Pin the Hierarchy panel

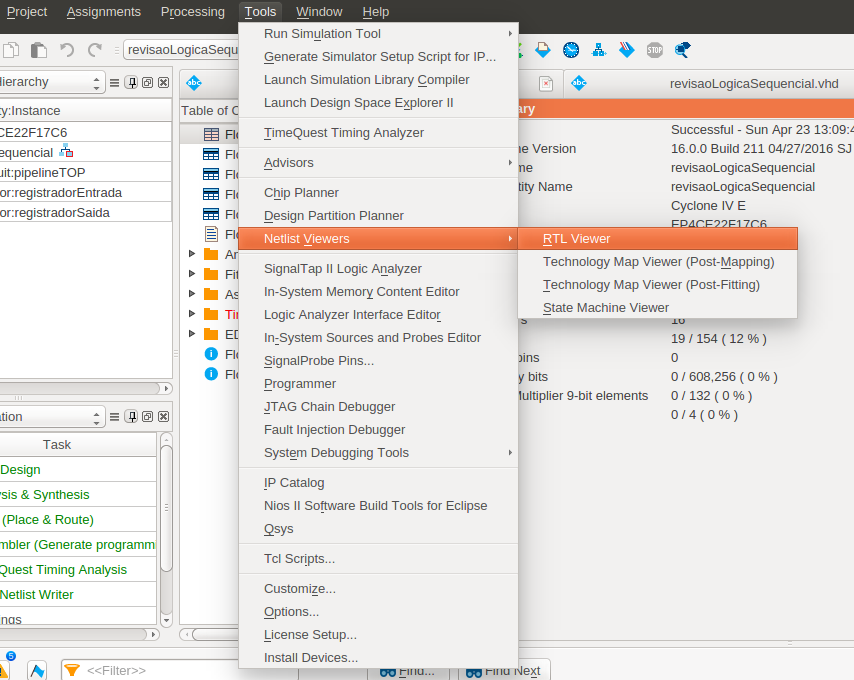pos(131,83)
